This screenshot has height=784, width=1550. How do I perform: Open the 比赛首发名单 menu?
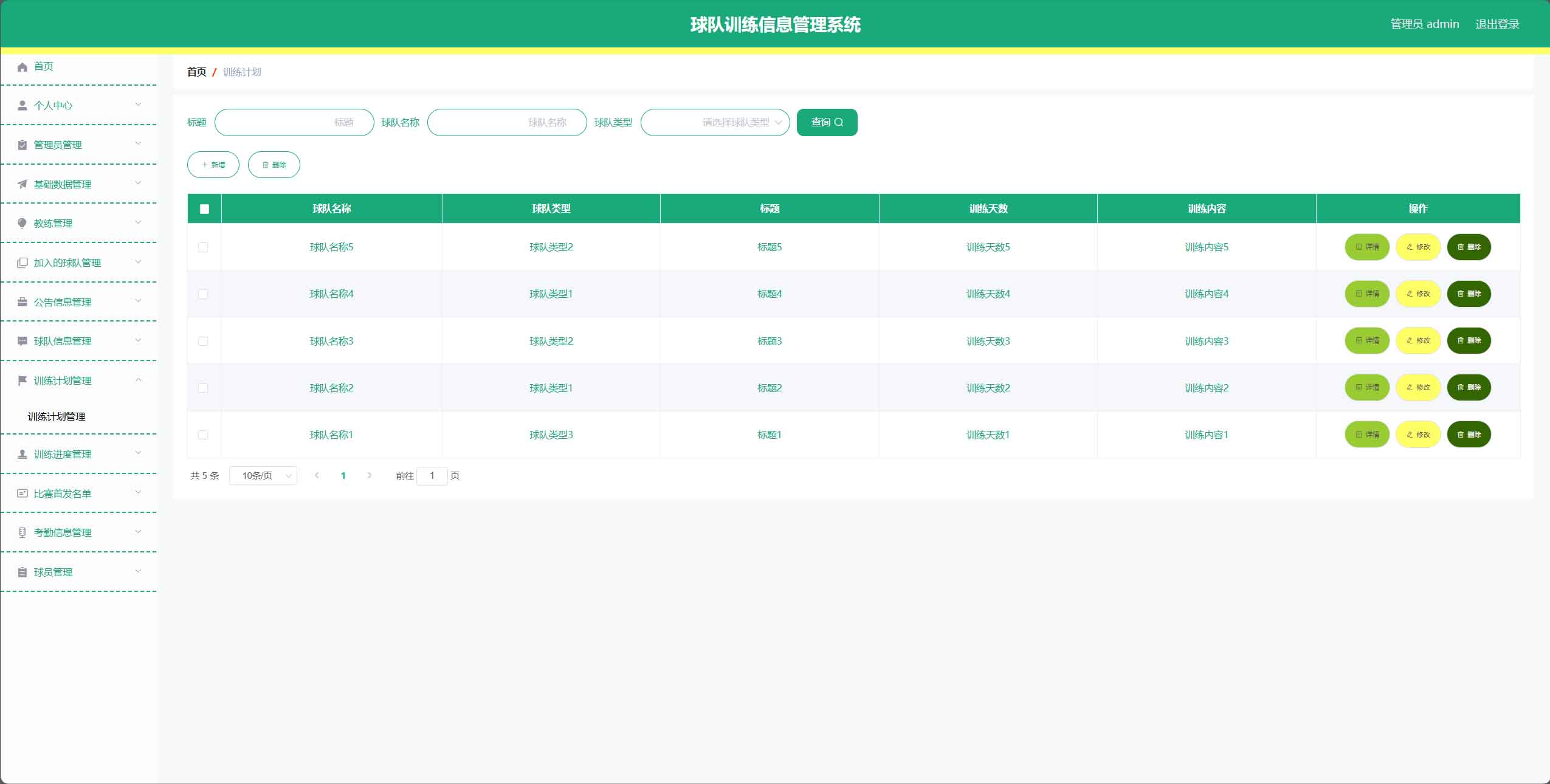pos(79,493)
